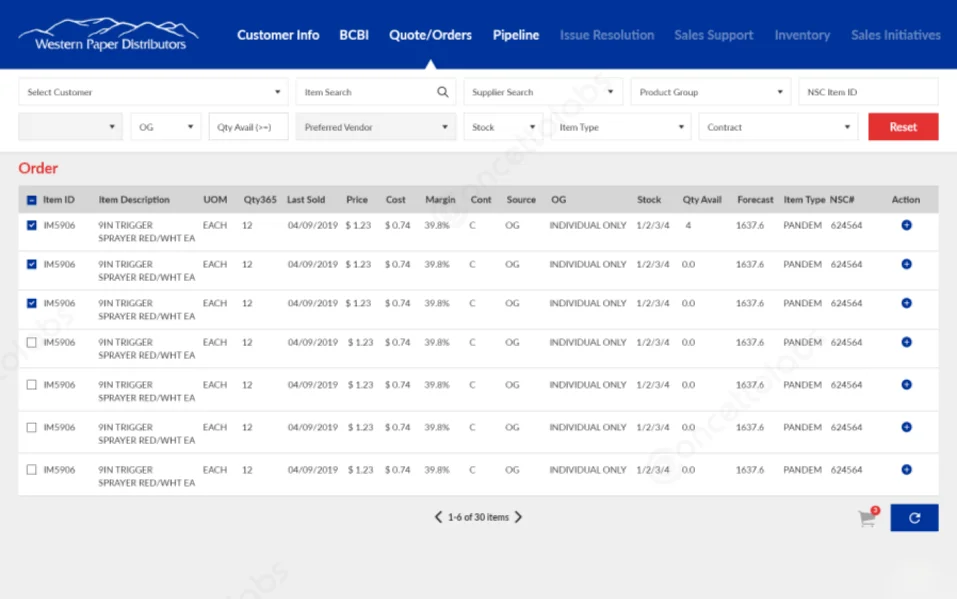Add the last table row using its Action plus icon
Image resolution: width=957 pixels, height=599 pixels.
coord(906,470)
